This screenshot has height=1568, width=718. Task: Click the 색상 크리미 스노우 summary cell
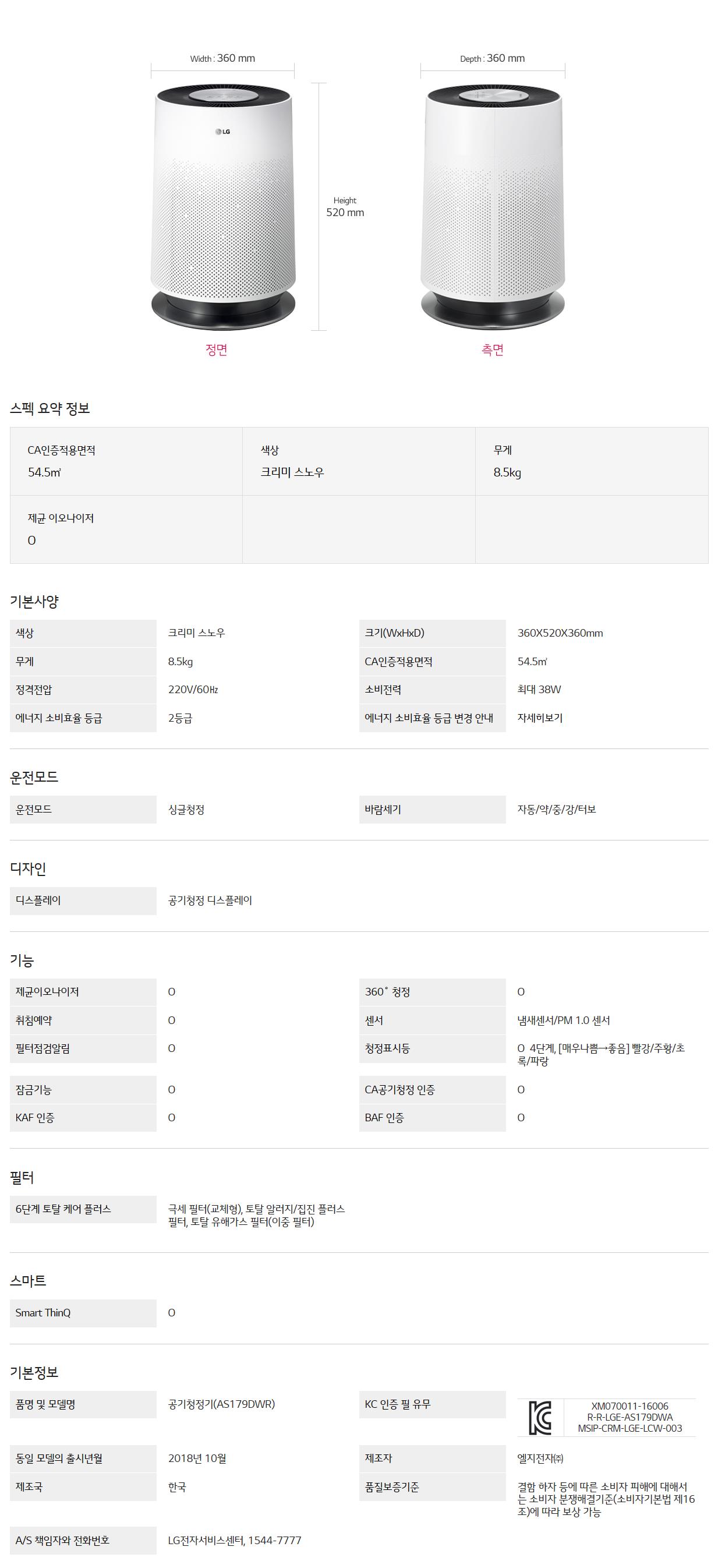(x=359, y=461)
